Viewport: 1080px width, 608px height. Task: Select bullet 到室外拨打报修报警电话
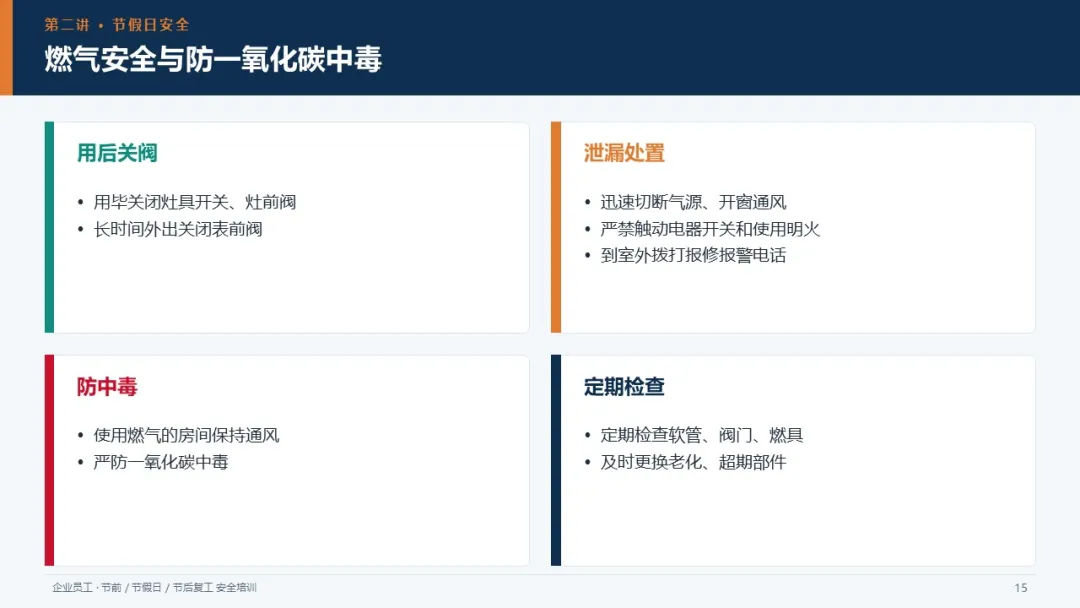pos(693,255)
